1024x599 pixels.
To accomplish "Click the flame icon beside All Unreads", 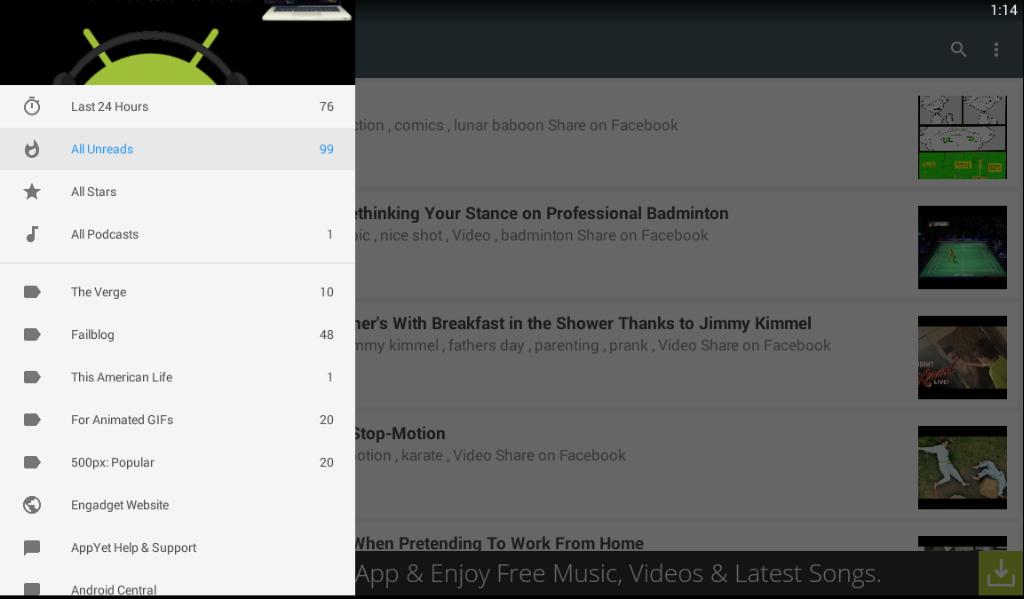I will tap(33, 148).
